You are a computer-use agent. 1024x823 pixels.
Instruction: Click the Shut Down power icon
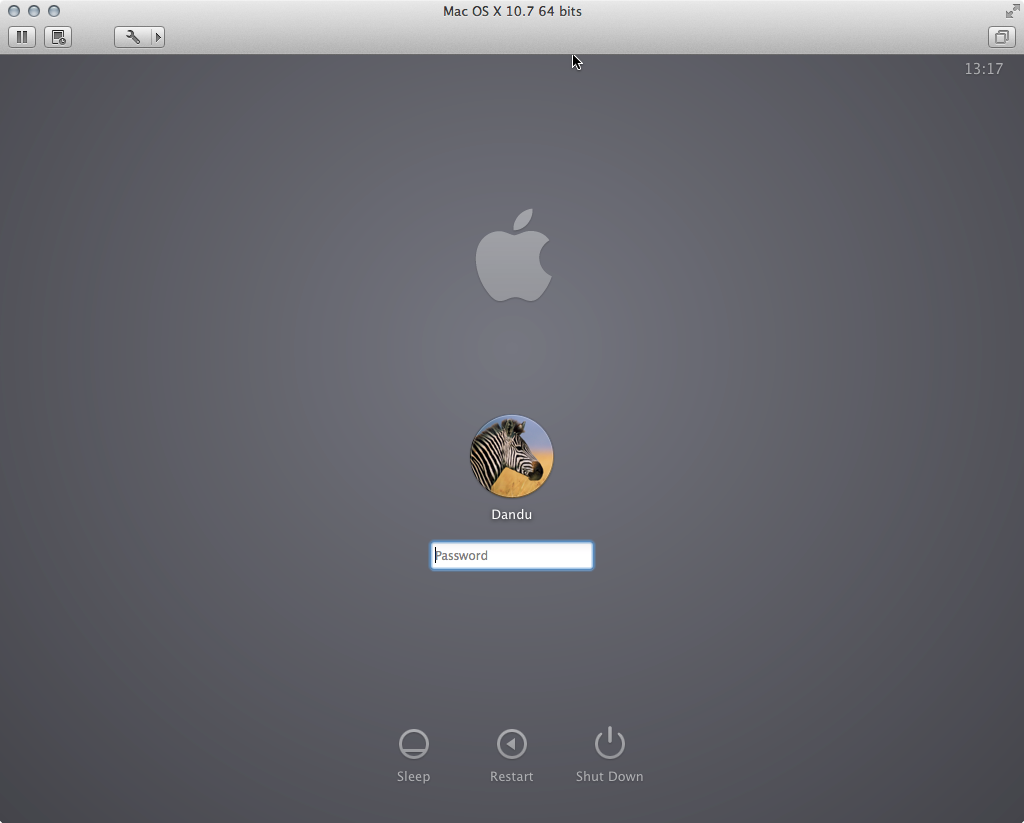click(609, 743)
